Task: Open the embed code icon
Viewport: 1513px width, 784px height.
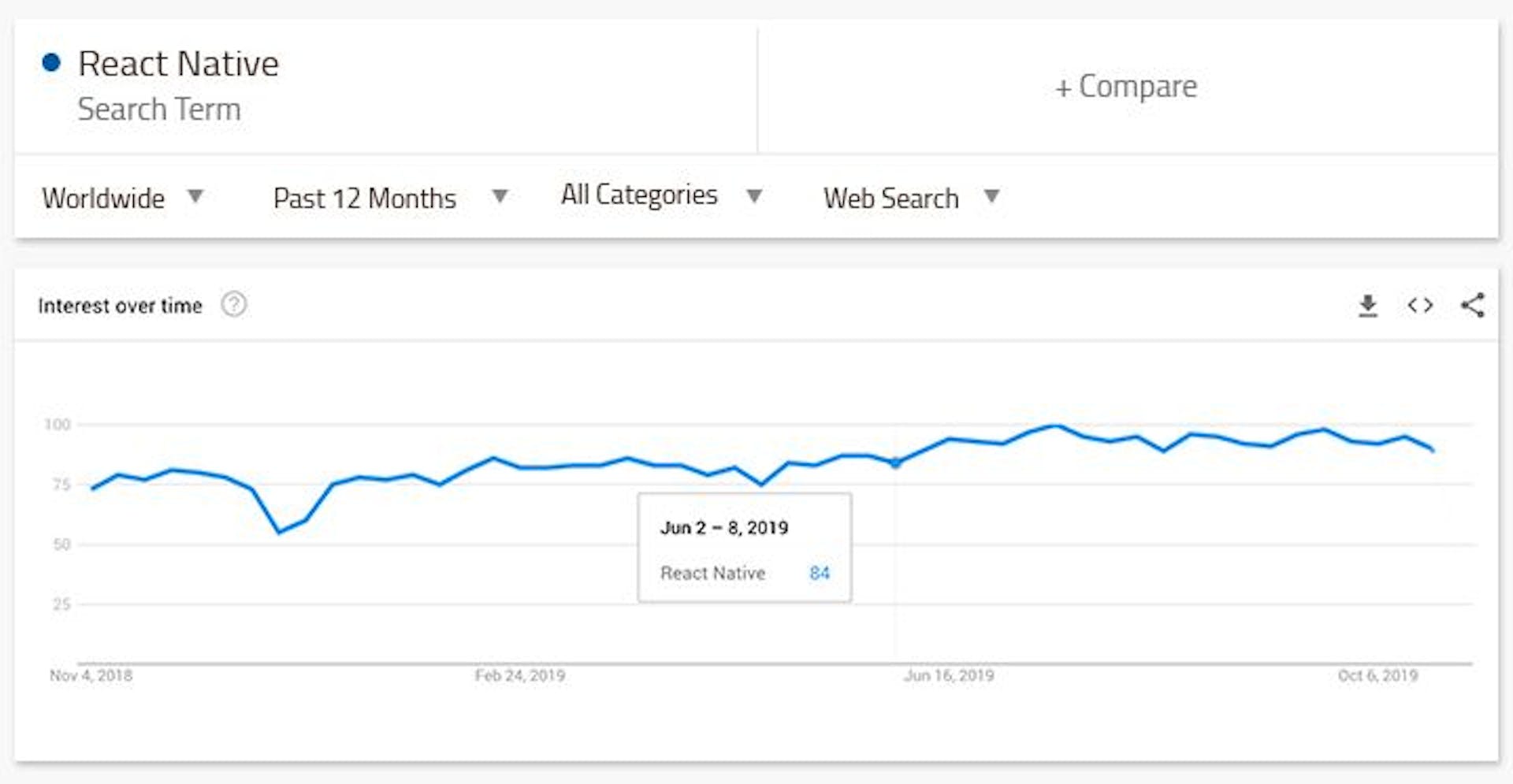Action: [x=1420, y=305]
